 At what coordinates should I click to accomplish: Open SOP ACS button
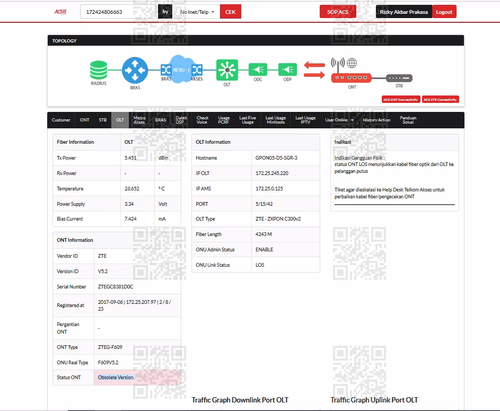pos(338,12)
